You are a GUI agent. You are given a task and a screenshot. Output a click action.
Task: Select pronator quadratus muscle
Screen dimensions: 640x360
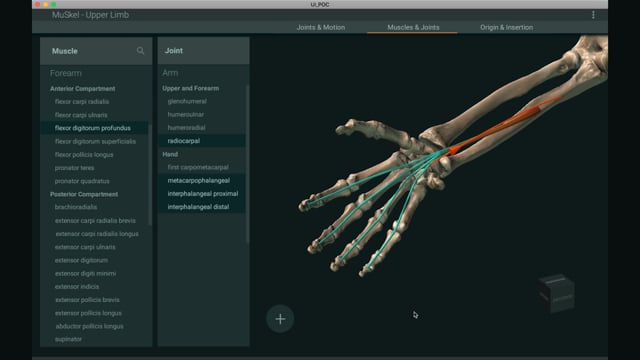(x=82, y=181)
